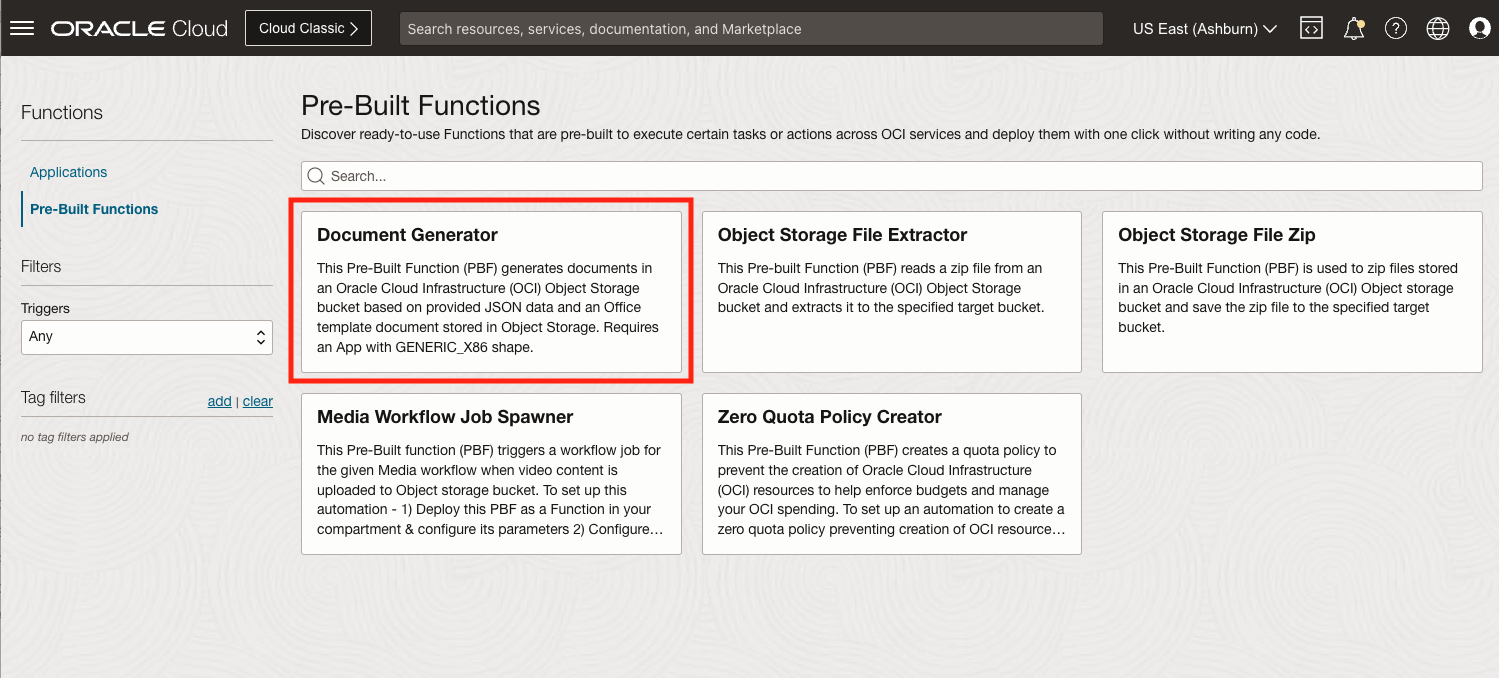
Task: Click the top resources search bar
Action: pos(751,28)
